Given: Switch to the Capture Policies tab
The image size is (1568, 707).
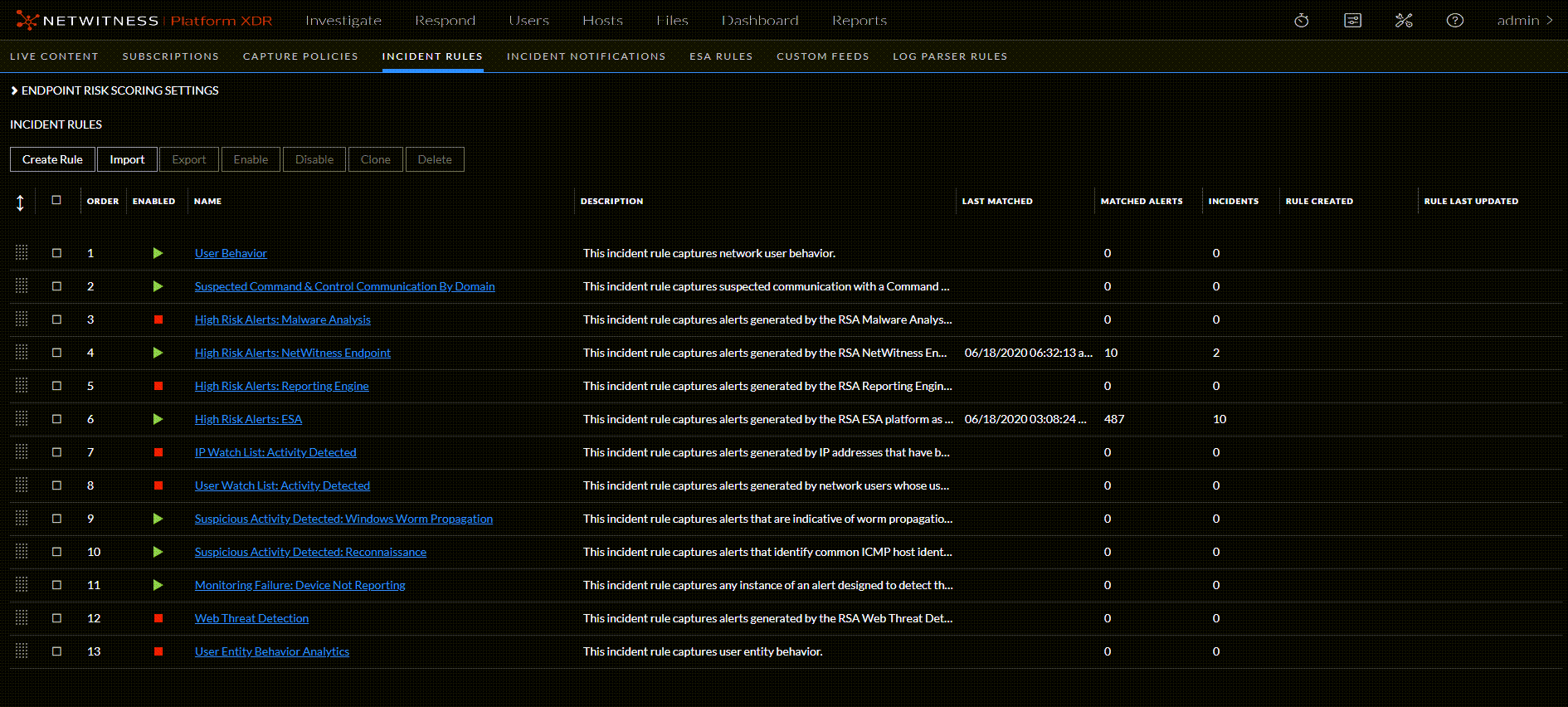Looking at the screenshot, I should [300, 56].
